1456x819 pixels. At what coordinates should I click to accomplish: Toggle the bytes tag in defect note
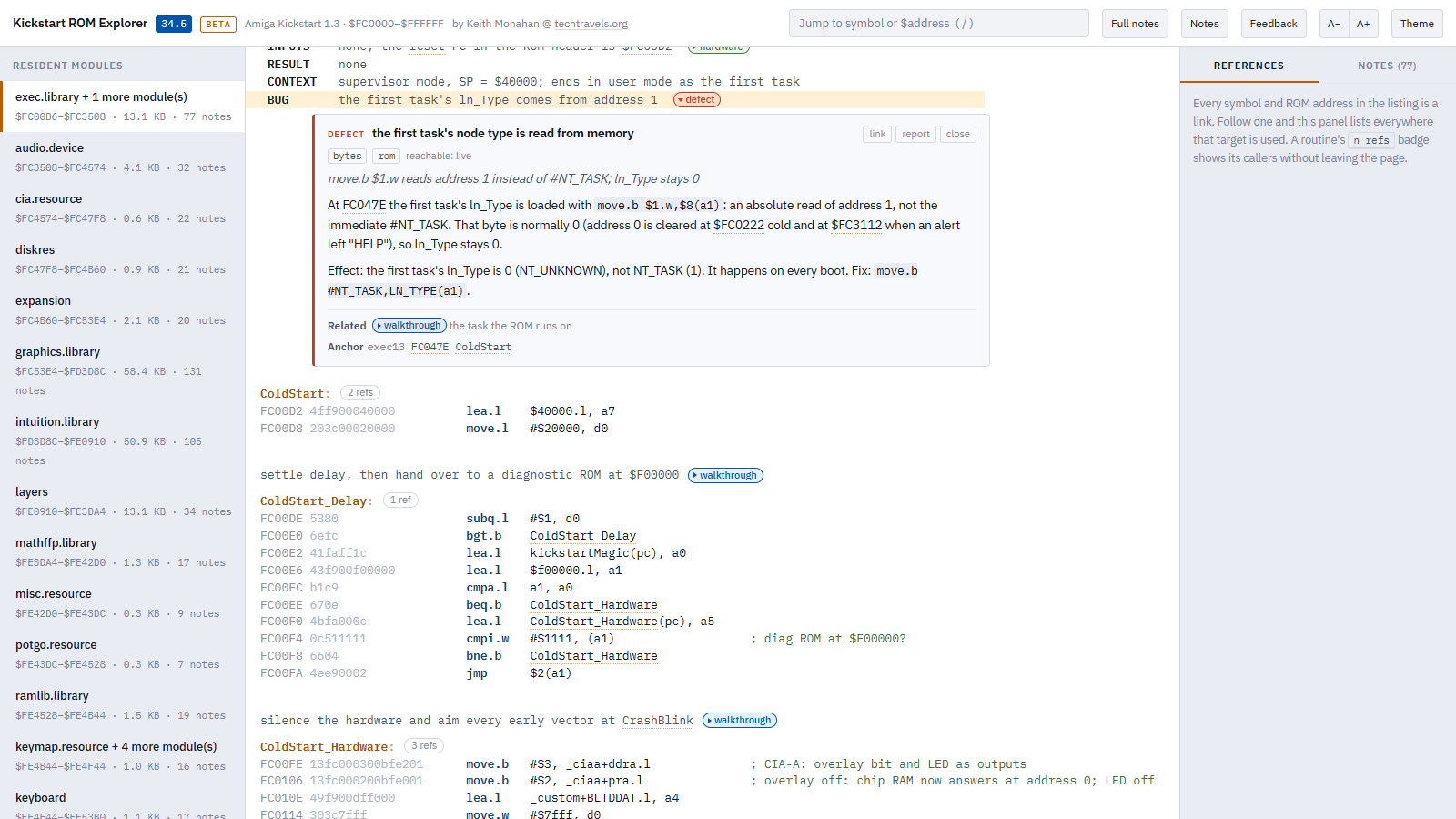347,157
